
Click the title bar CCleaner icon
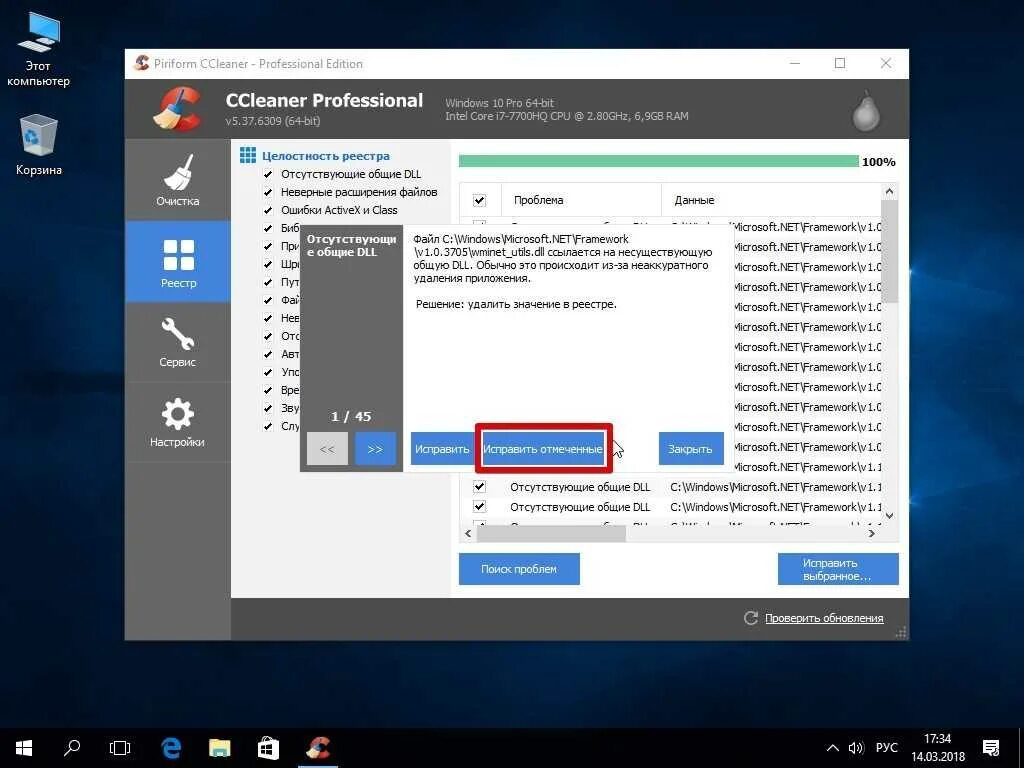pos(141,63)
